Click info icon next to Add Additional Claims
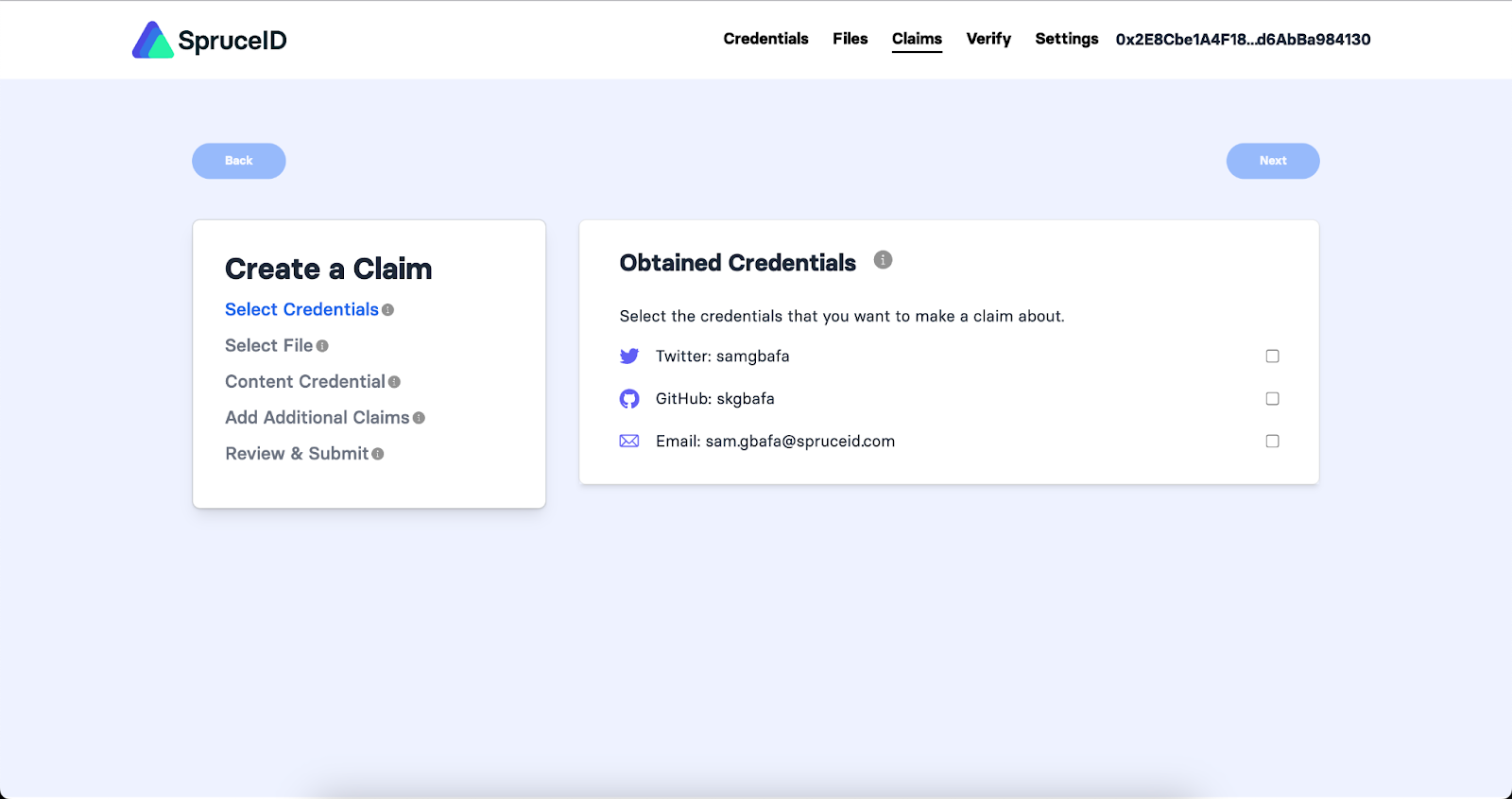Viewport: 1512px width, 799px height. coord(419,418)
